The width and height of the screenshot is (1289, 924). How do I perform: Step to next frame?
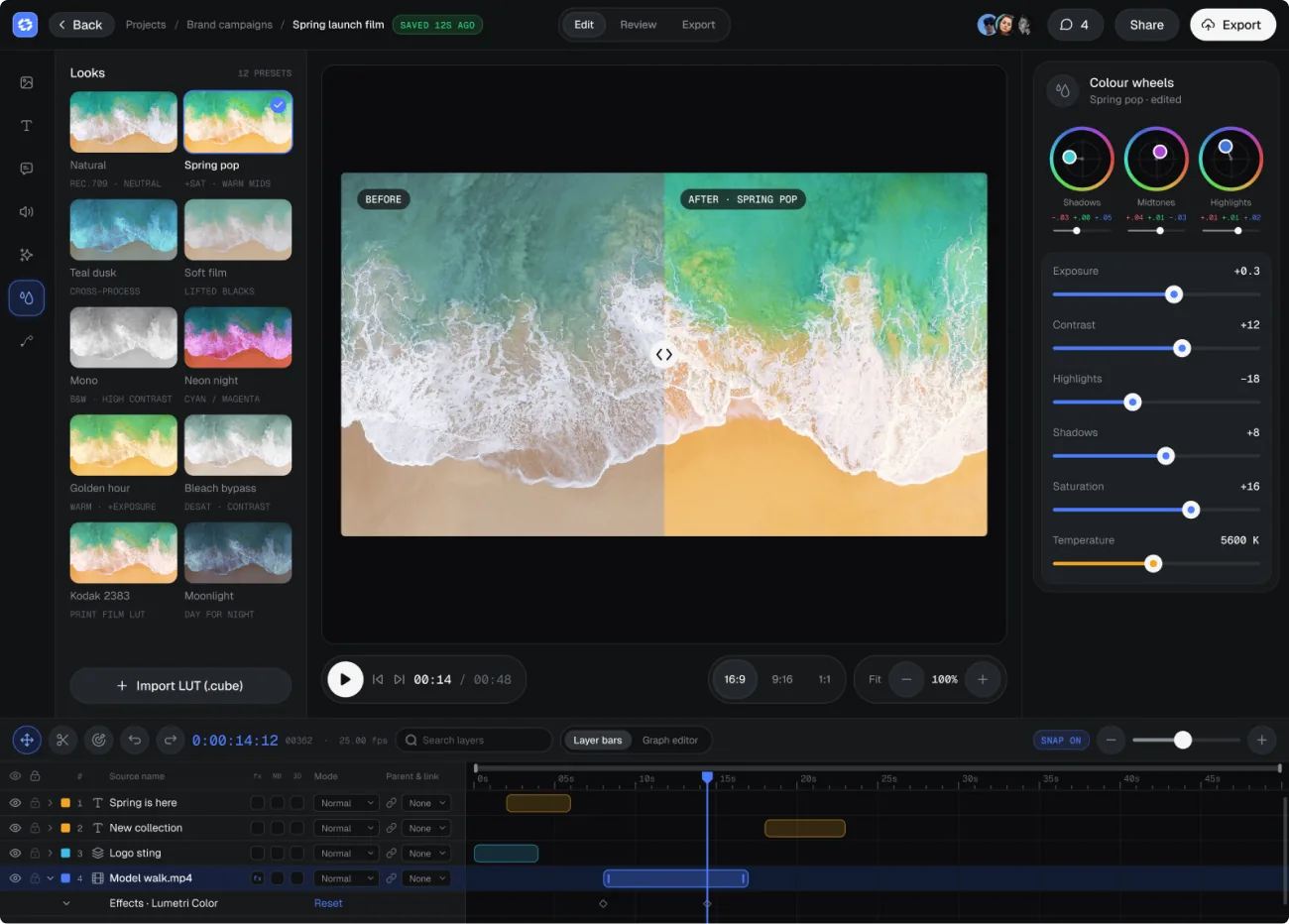[399, 679]
